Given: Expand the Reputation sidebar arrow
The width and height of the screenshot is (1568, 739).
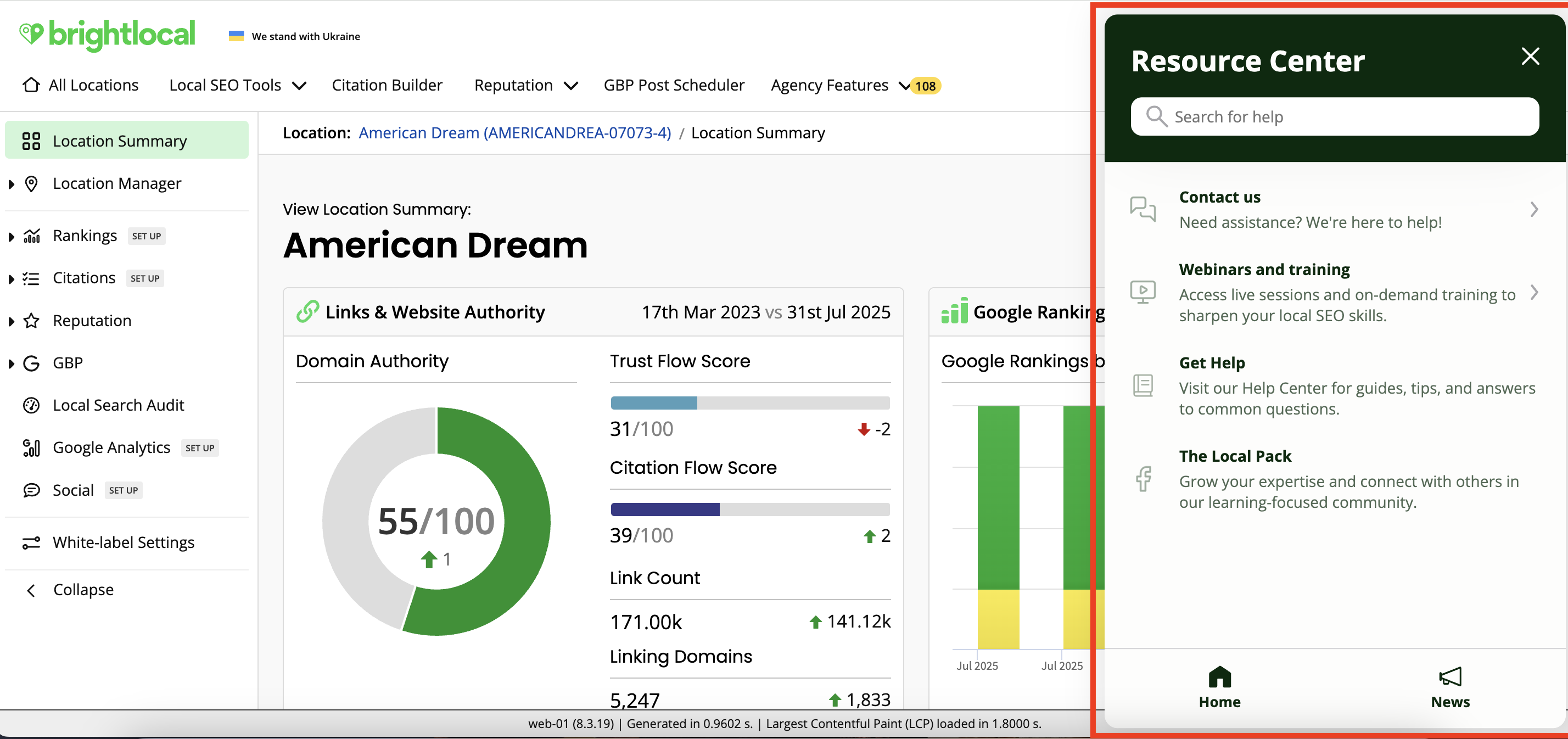Looking at the screenshot, I should 11,321.
